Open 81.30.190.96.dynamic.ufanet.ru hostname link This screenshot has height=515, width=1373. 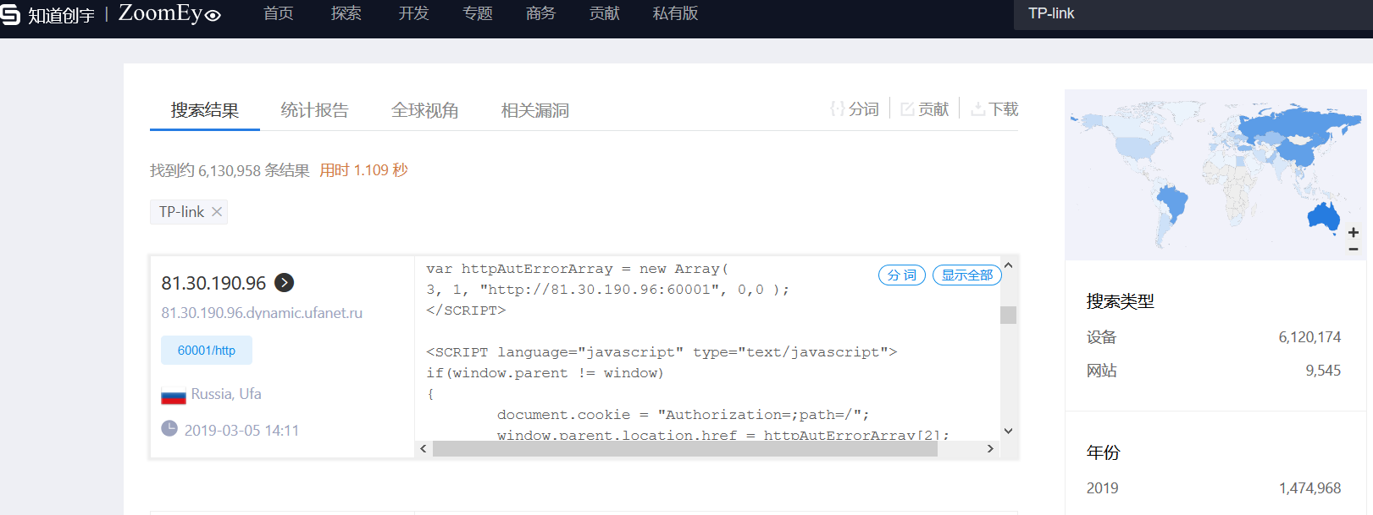pyautogui.click(x=262, y=313)
